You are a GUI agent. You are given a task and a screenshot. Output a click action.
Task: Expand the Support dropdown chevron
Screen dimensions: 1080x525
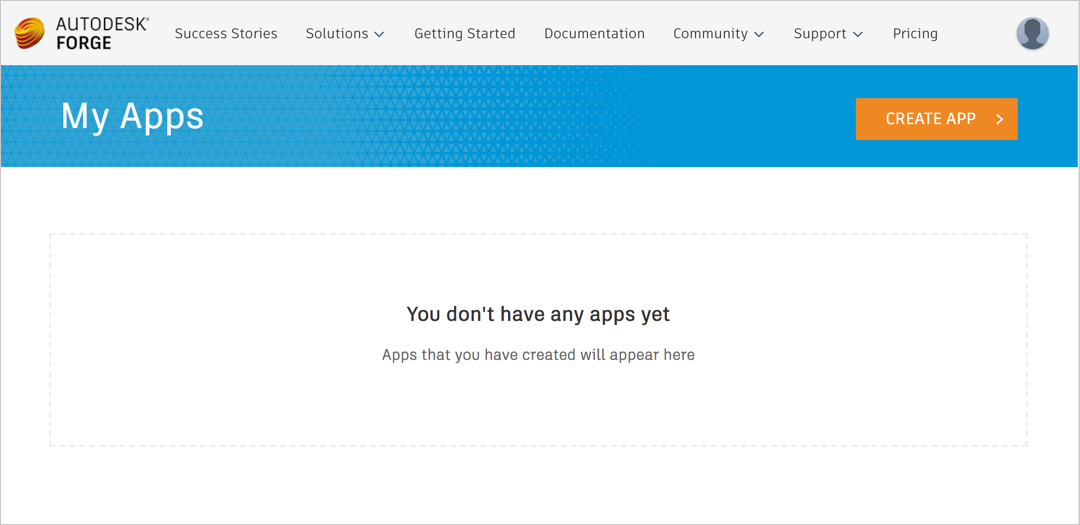tap(857, 34)
